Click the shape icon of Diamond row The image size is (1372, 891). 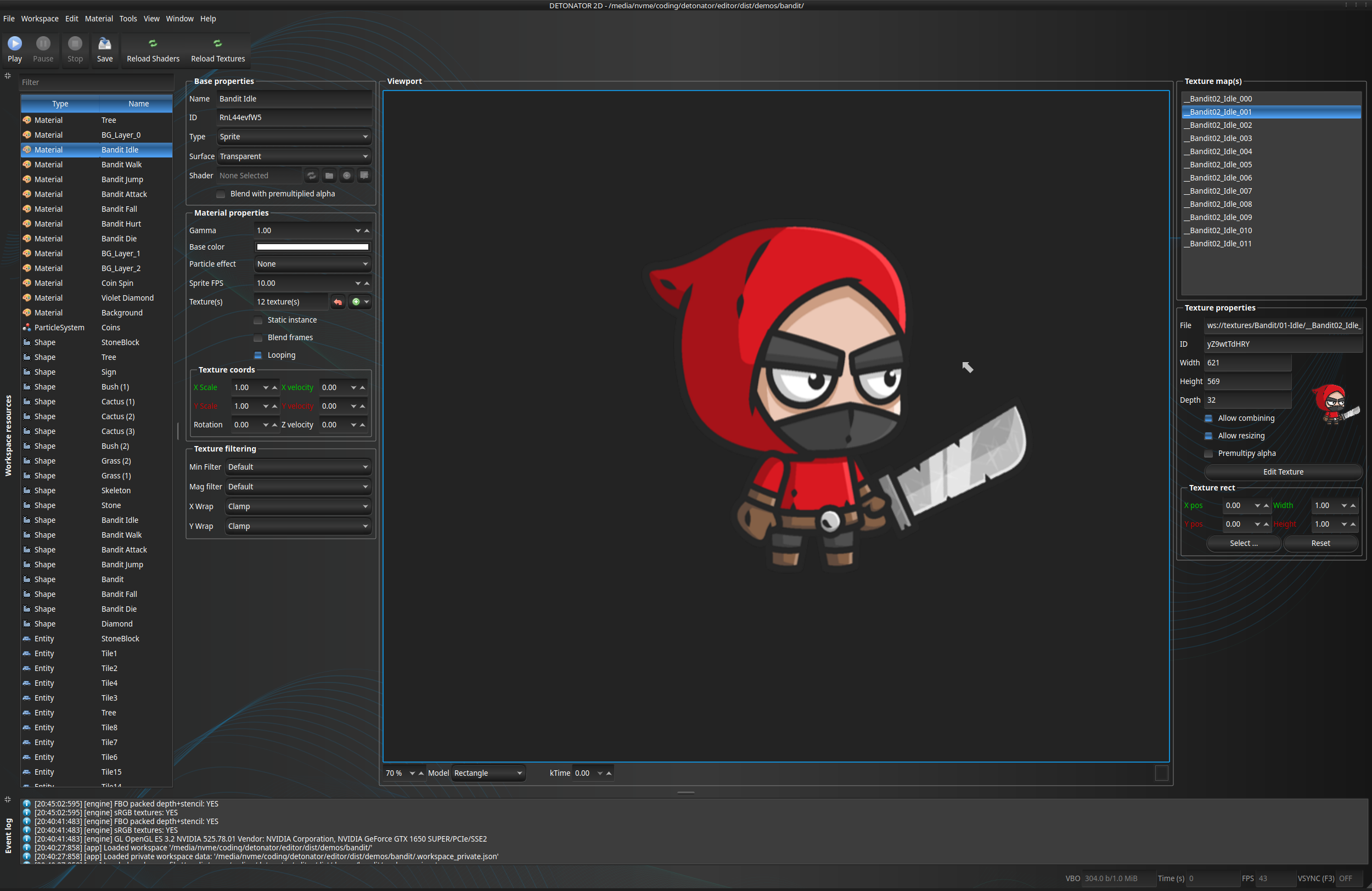click(26, 624)
